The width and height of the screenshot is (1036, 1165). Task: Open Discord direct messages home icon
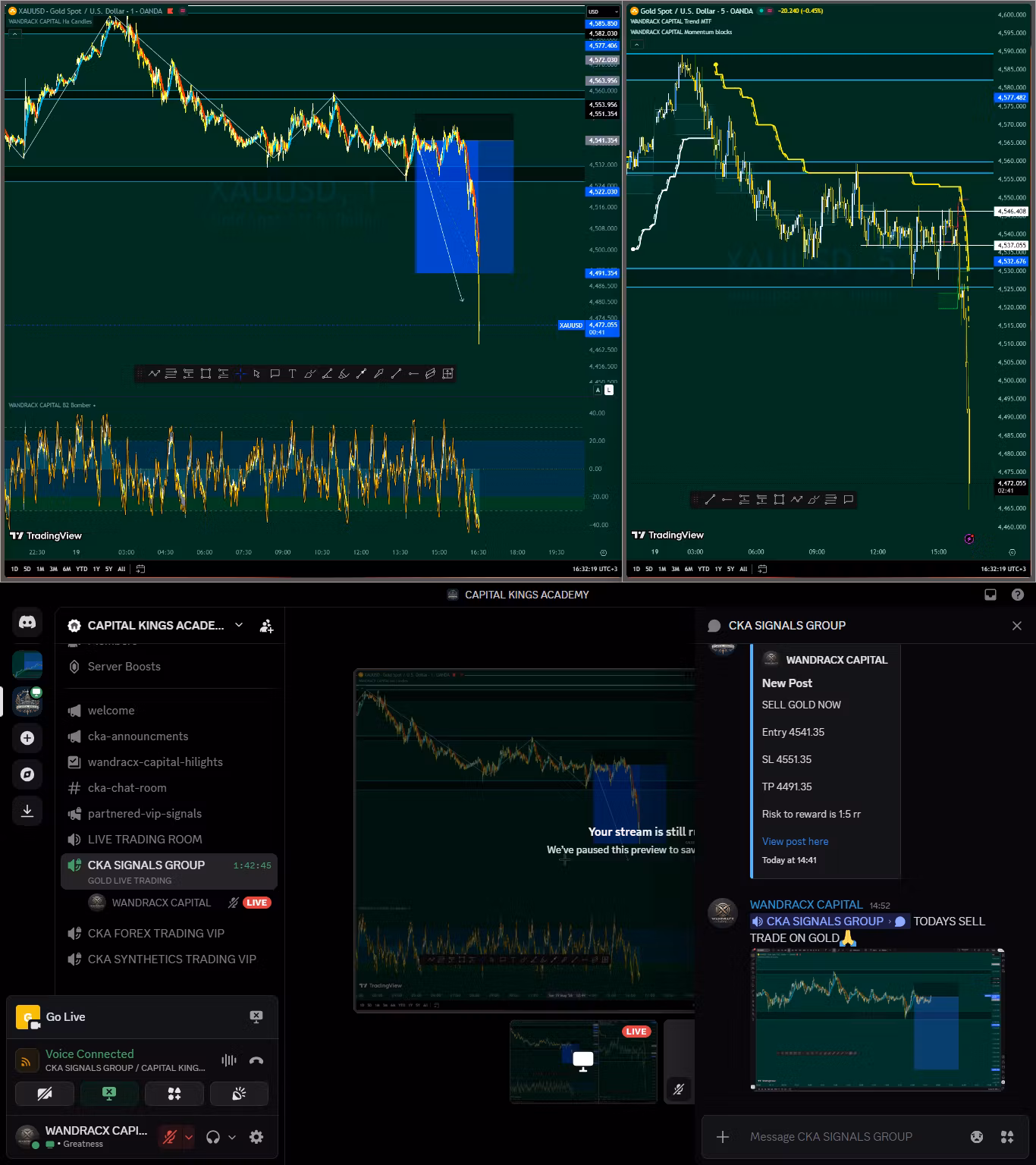click(27, 623)
